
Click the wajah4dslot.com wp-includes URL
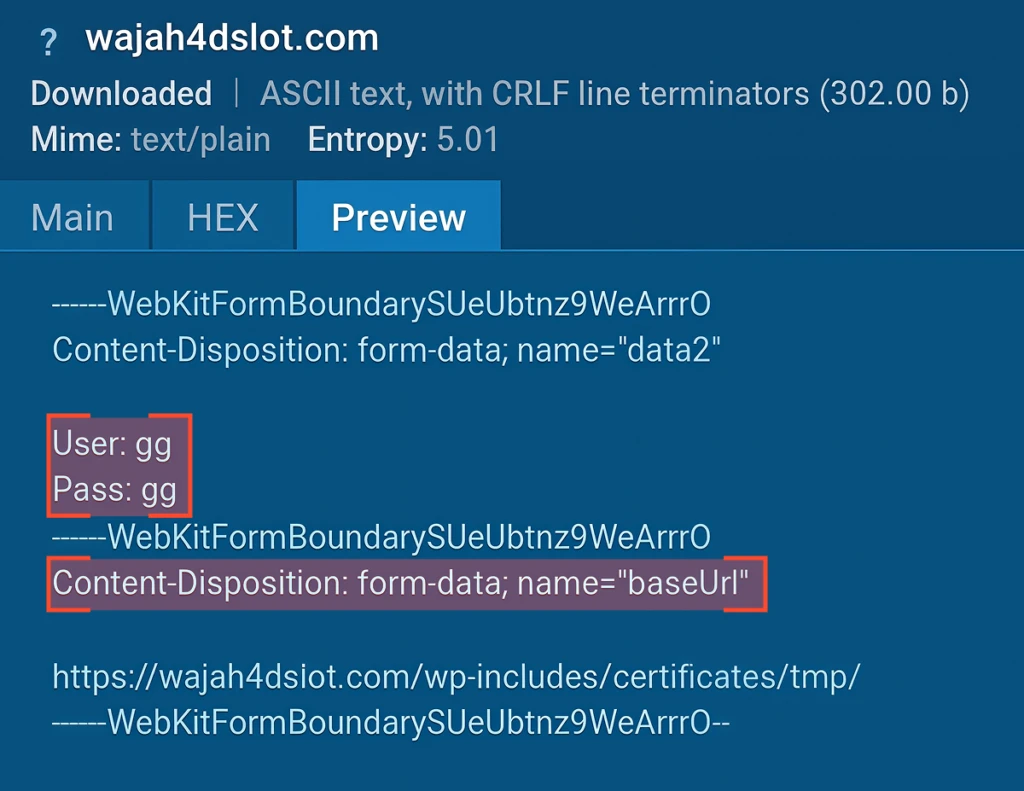pos(455,677)
